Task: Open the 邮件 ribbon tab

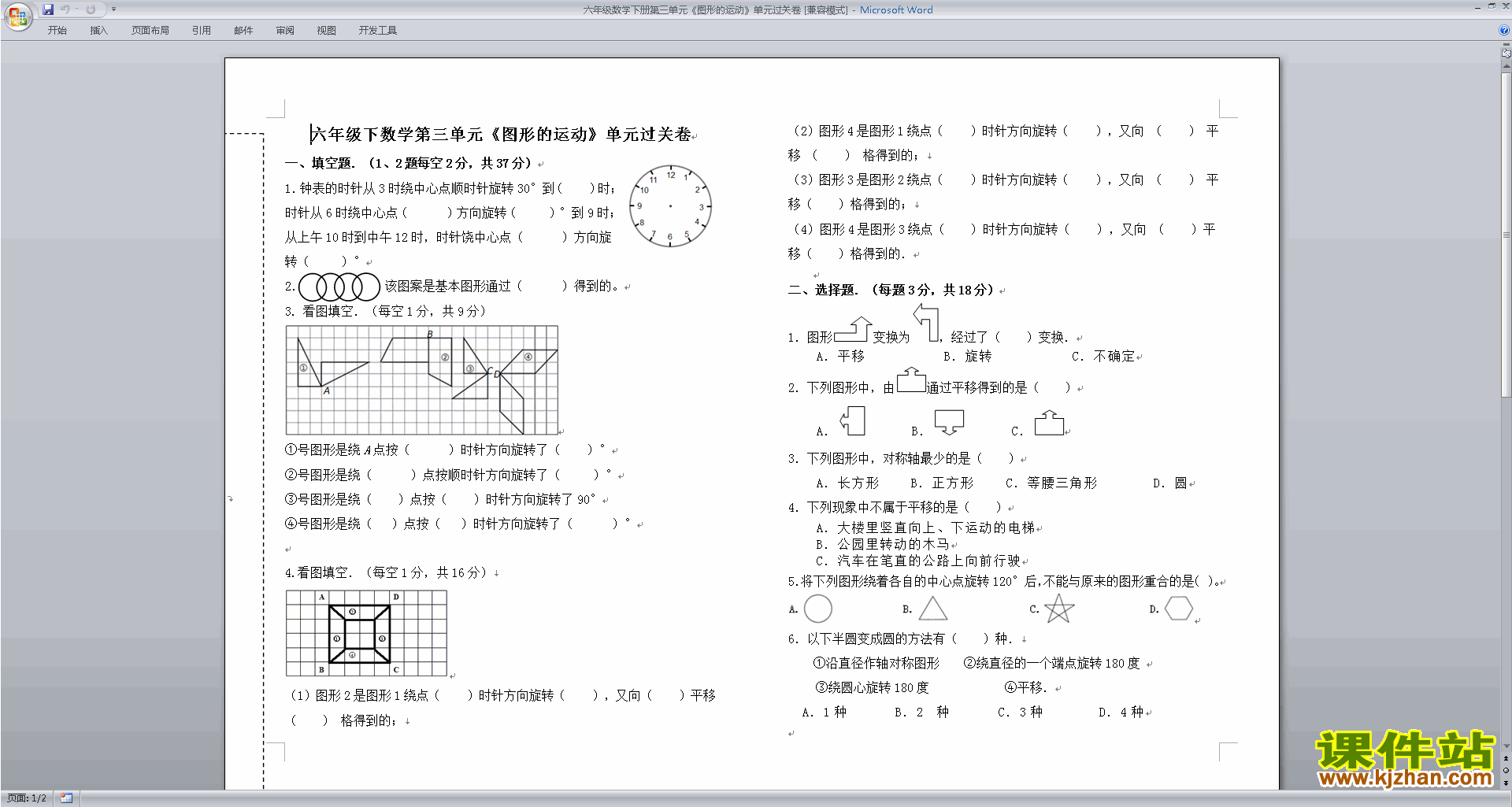Action: [243, 31]
